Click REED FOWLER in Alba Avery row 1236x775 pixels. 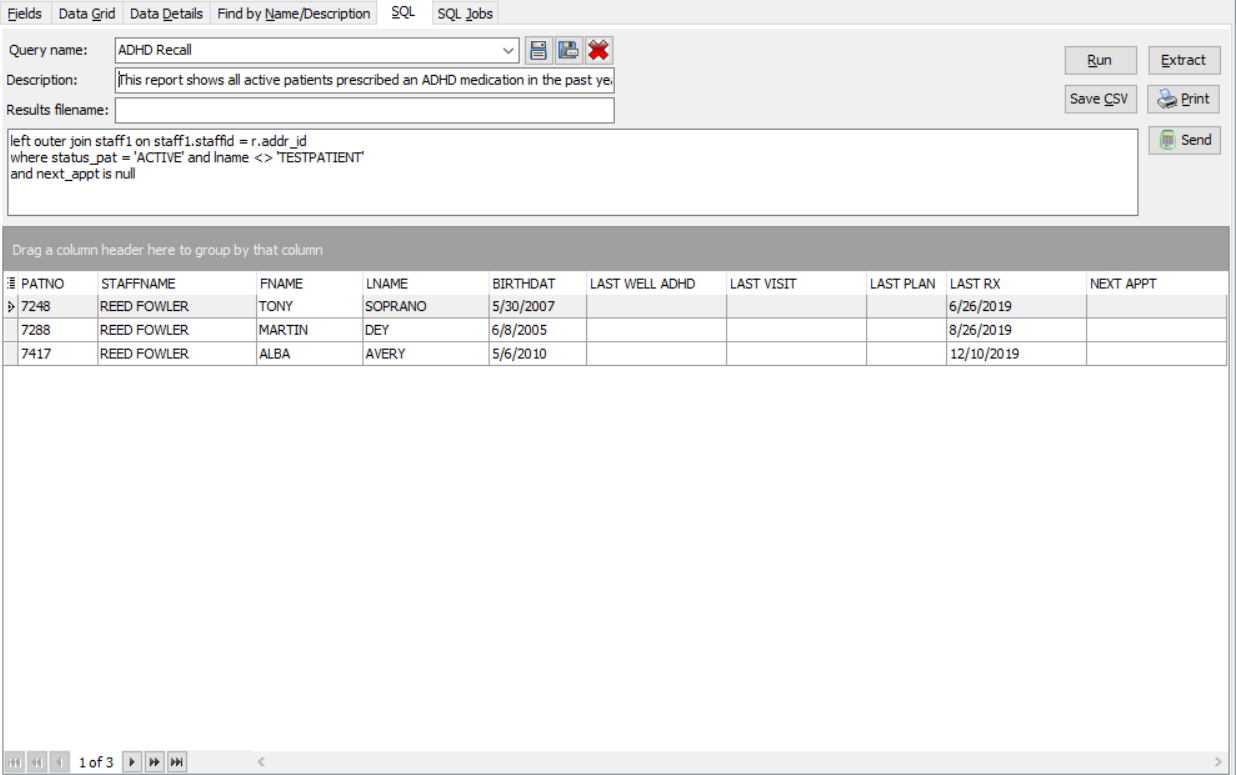(x=176, y=354)
